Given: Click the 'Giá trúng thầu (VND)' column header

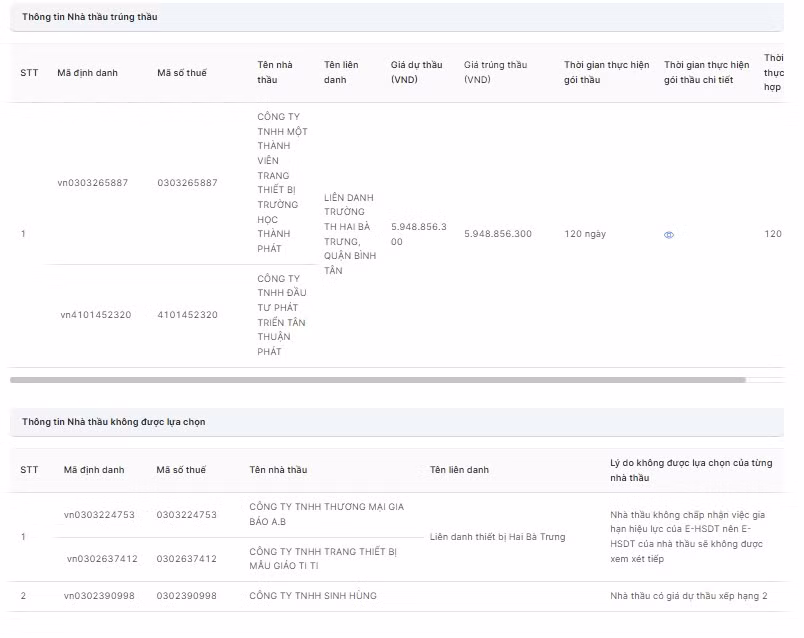Looking at the screenshot, I should [x=495, y=72].
